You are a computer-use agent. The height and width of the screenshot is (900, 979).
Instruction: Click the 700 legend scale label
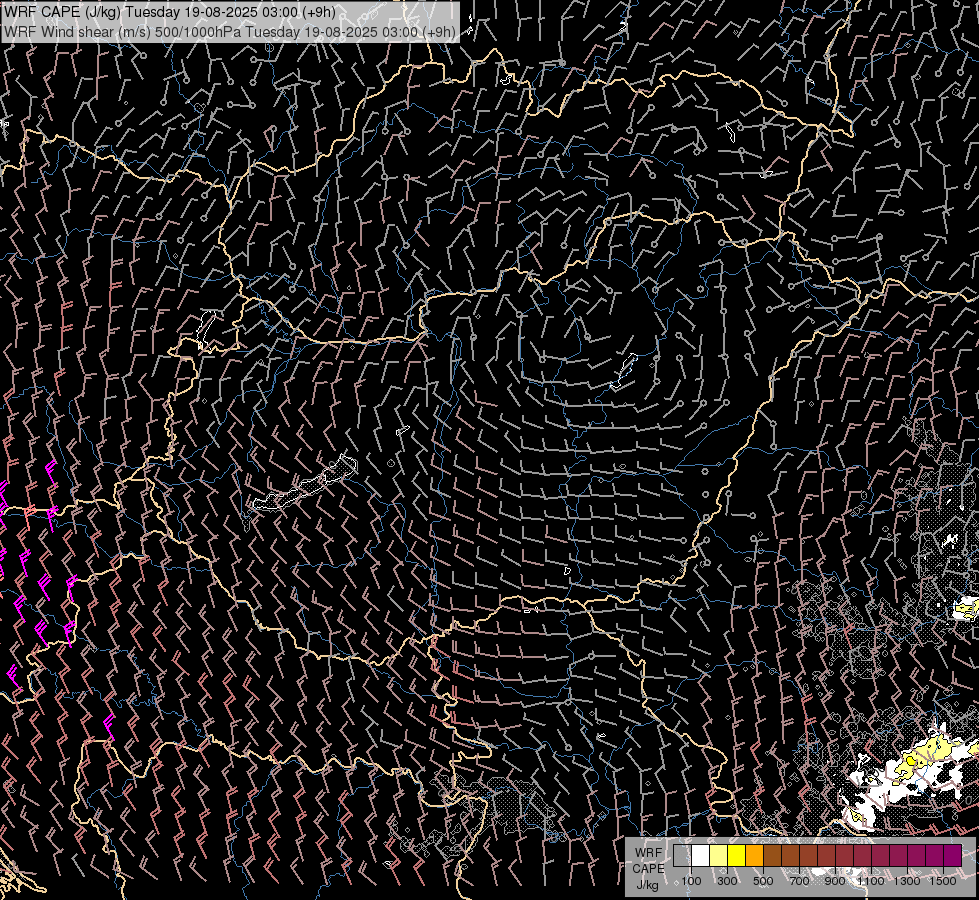tap(799, 881)
